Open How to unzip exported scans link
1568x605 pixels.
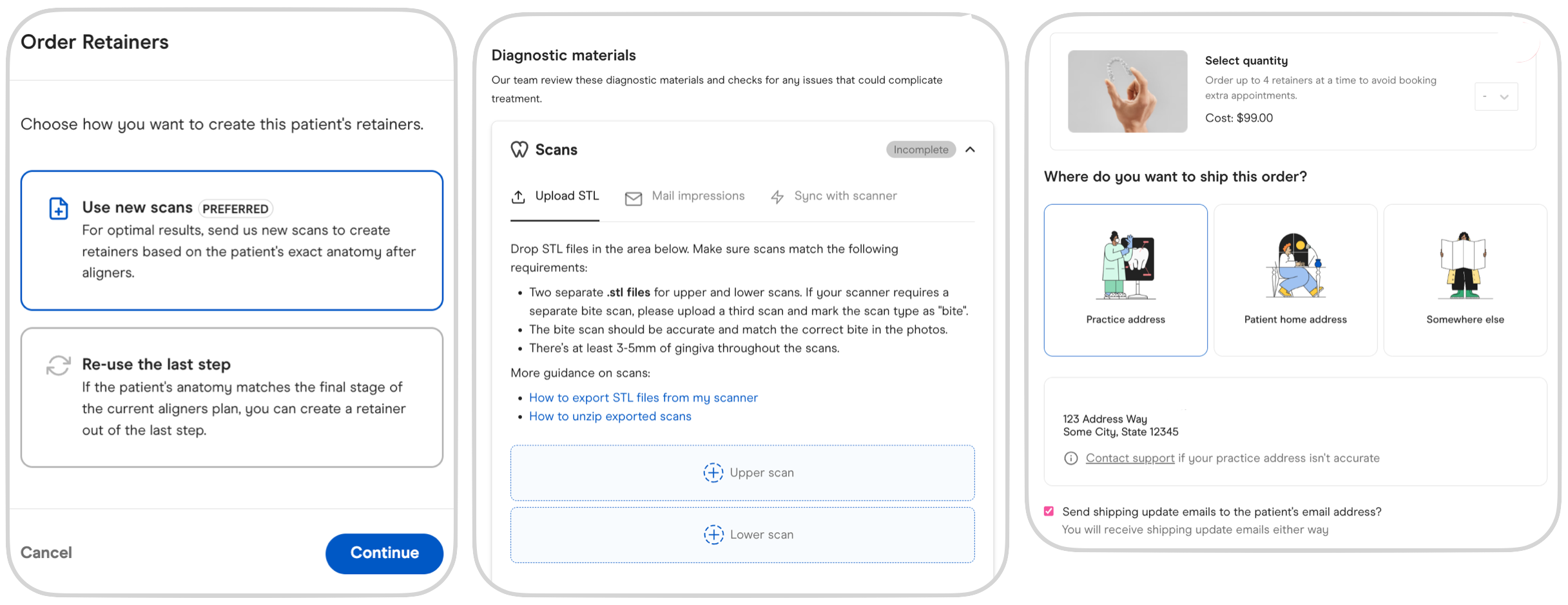pos(610,416)
